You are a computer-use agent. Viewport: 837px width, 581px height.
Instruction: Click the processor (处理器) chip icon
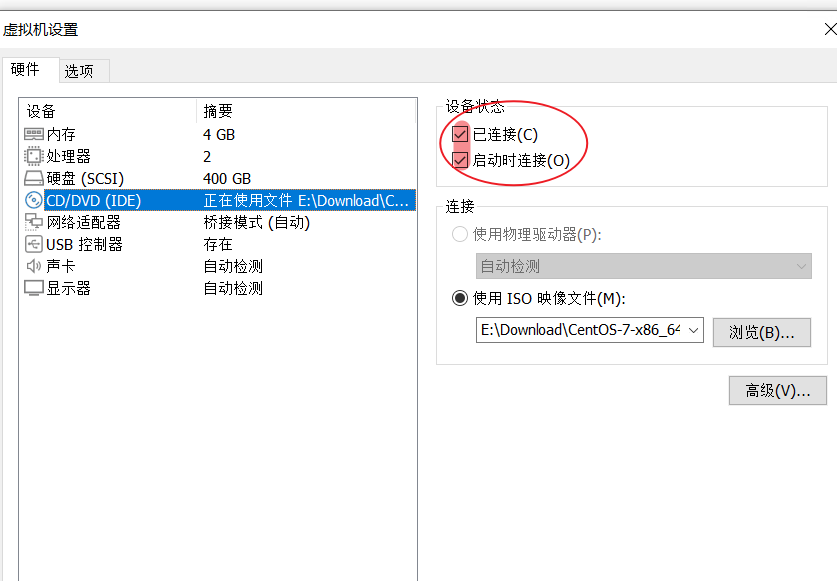(34, 156)
